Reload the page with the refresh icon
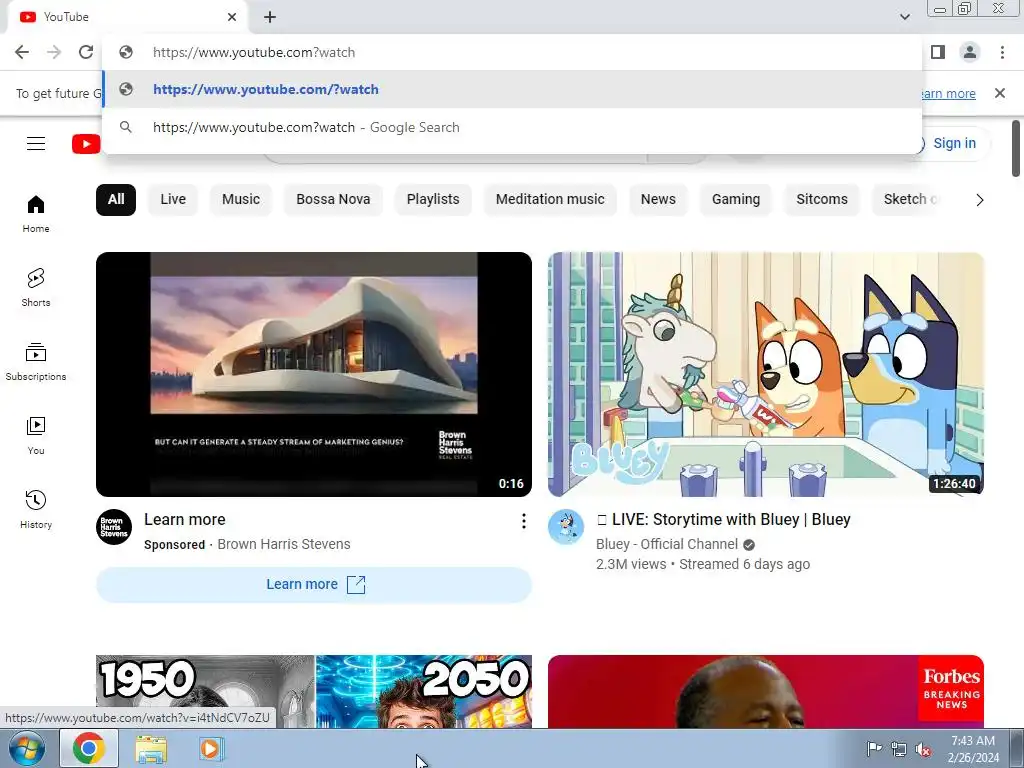The height and width of the screenshot is (768, 1024). (x=86, y=52)
